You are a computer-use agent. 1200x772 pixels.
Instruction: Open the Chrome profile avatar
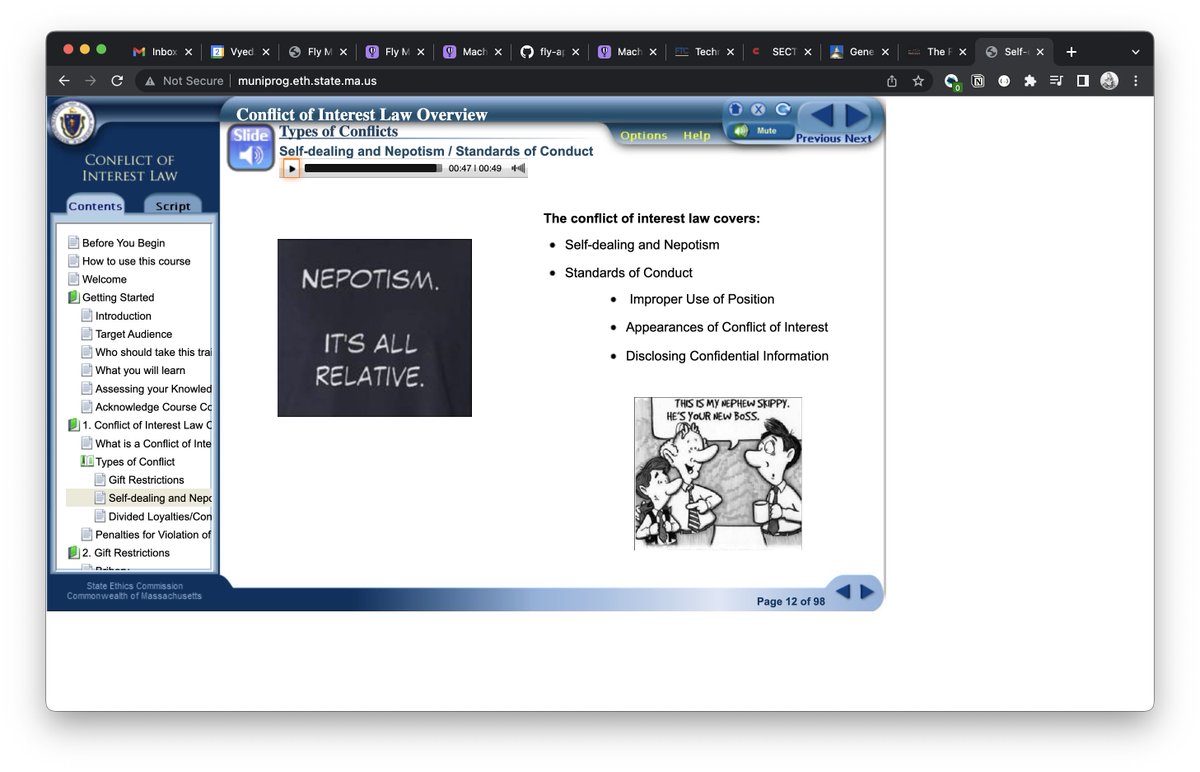coord(1109,81)
